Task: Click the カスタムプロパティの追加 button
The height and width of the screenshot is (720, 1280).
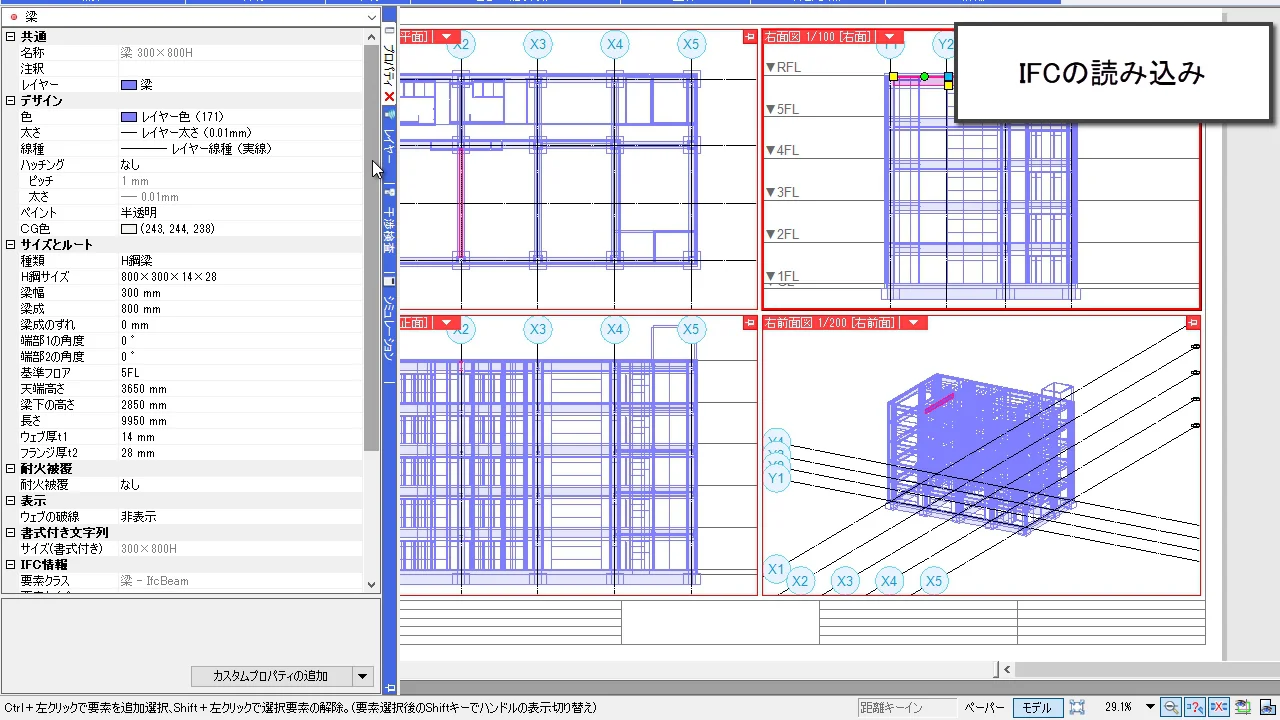Action: (x=271, y=676)
